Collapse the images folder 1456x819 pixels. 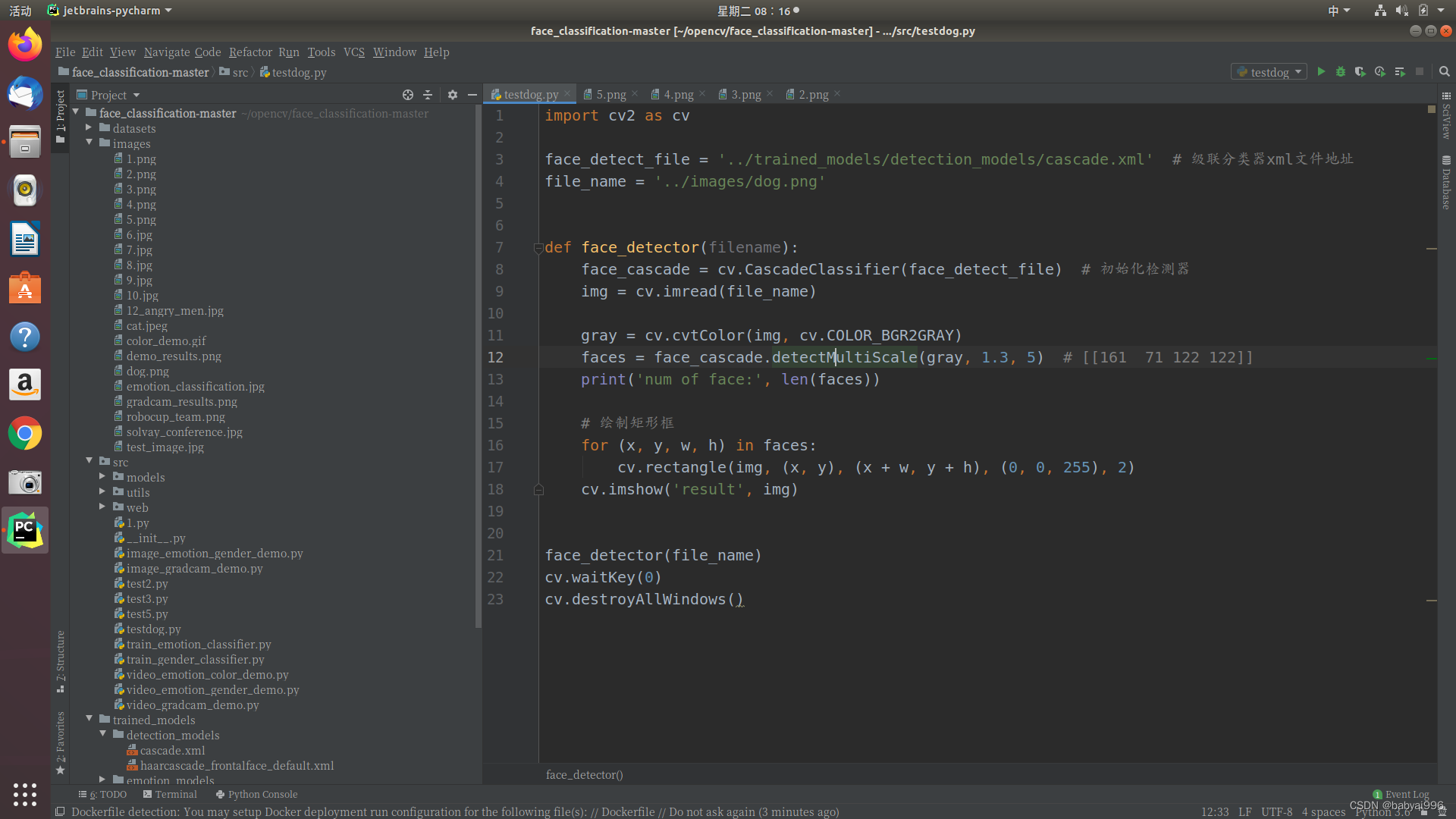click(x=89, y=143)
